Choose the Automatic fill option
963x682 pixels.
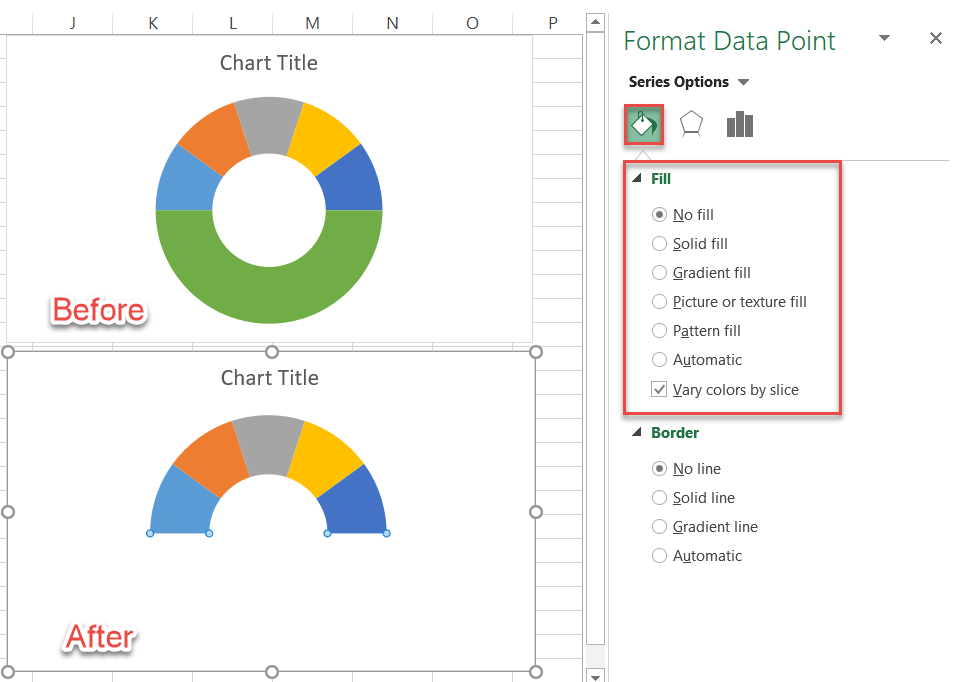click(659, 359)
